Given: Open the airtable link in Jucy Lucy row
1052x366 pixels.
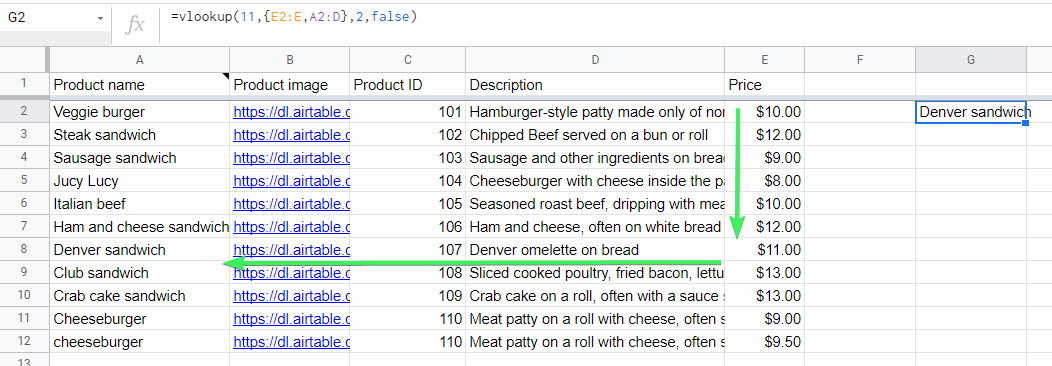Looking at the screenshot, I should (291, 180).
